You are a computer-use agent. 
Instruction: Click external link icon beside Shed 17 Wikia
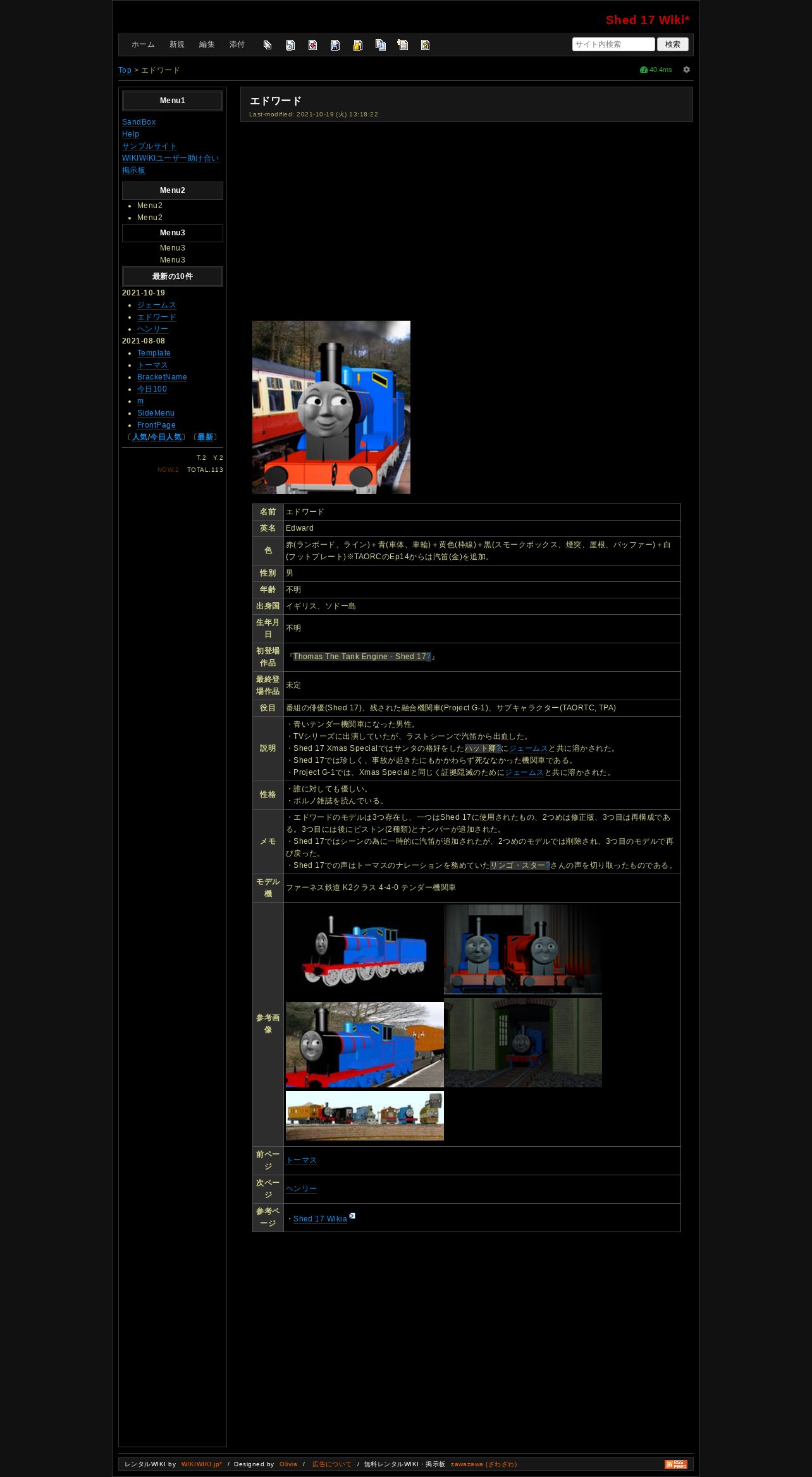[x=352, y=1215]
